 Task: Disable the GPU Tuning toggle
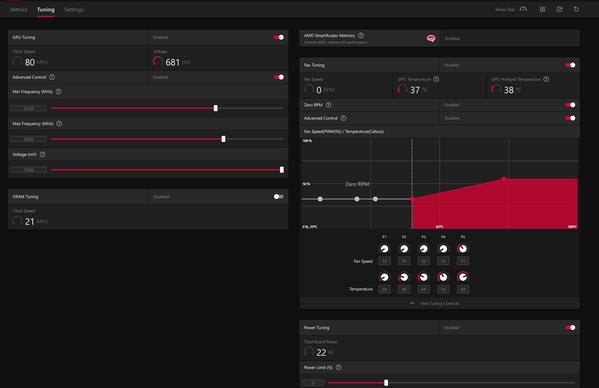(x=279, y=37)
